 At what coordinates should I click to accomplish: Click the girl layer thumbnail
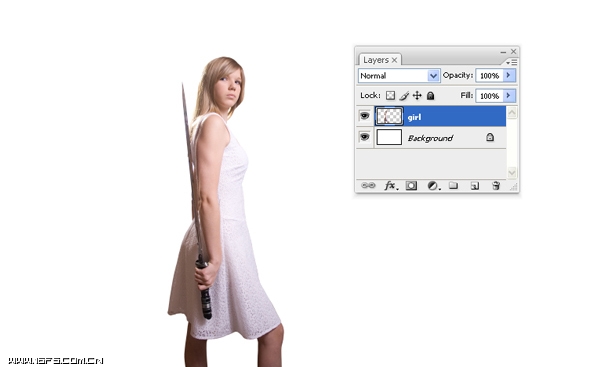pos(389,116)
